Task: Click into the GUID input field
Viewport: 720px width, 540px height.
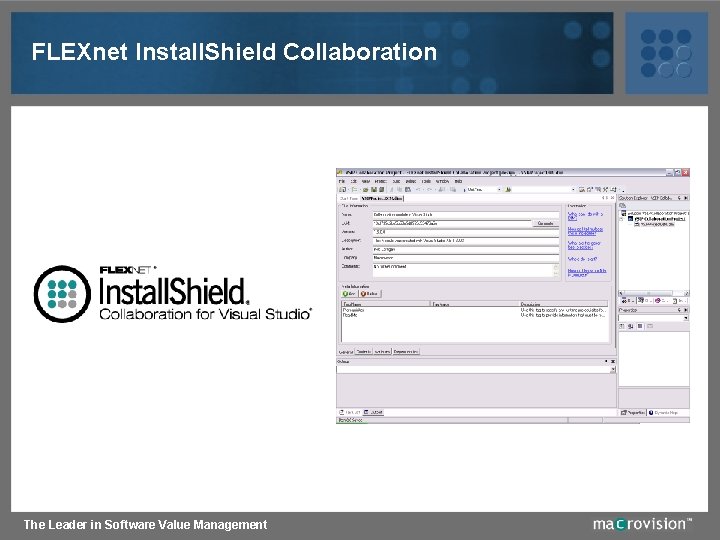Action: pos(452,223)
